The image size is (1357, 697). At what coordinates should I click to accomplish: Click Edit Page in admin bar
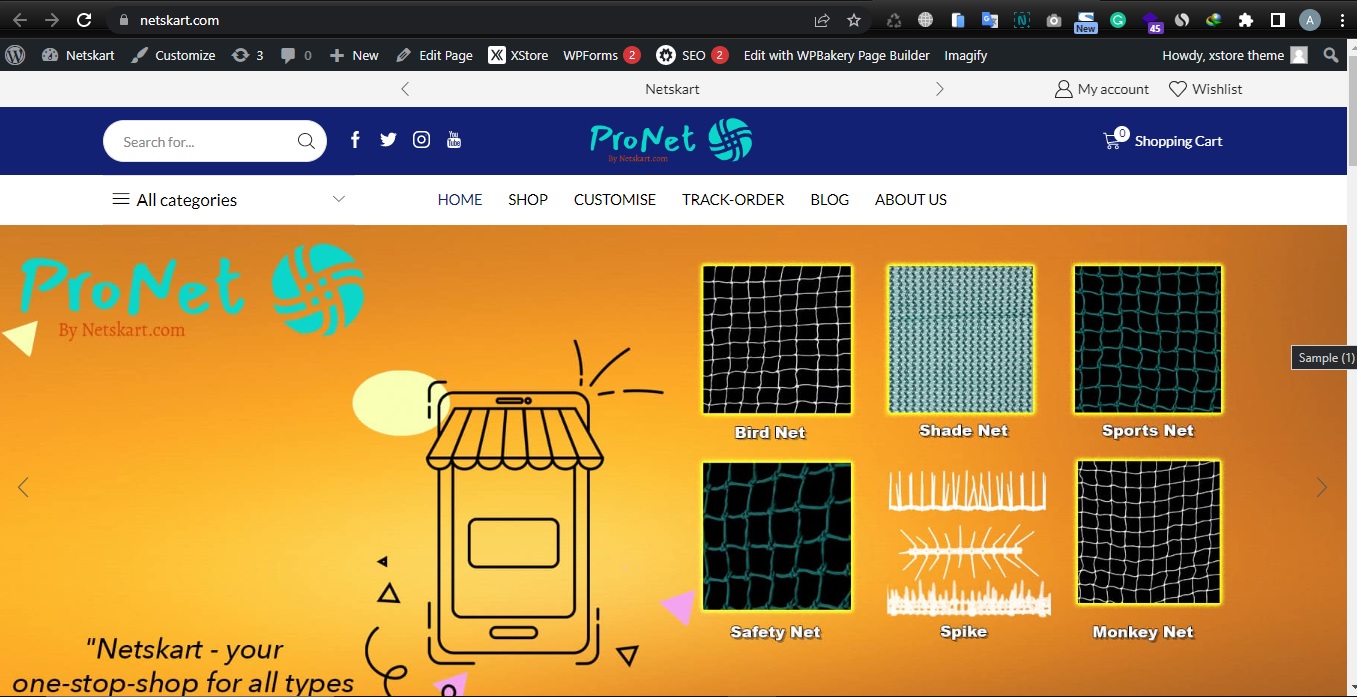tap(434, 55)
